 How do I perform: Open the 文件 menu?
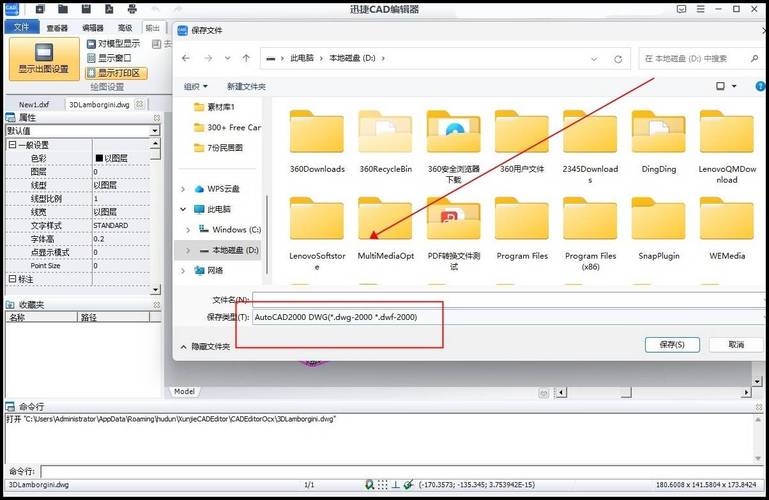pyautogui.click(x=21, y=27)
